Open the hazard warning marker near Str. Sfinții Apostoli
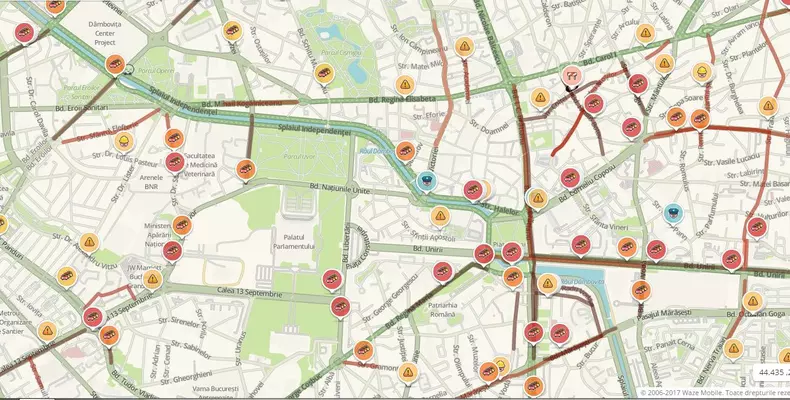790x400 pixels. coord(440,216)
